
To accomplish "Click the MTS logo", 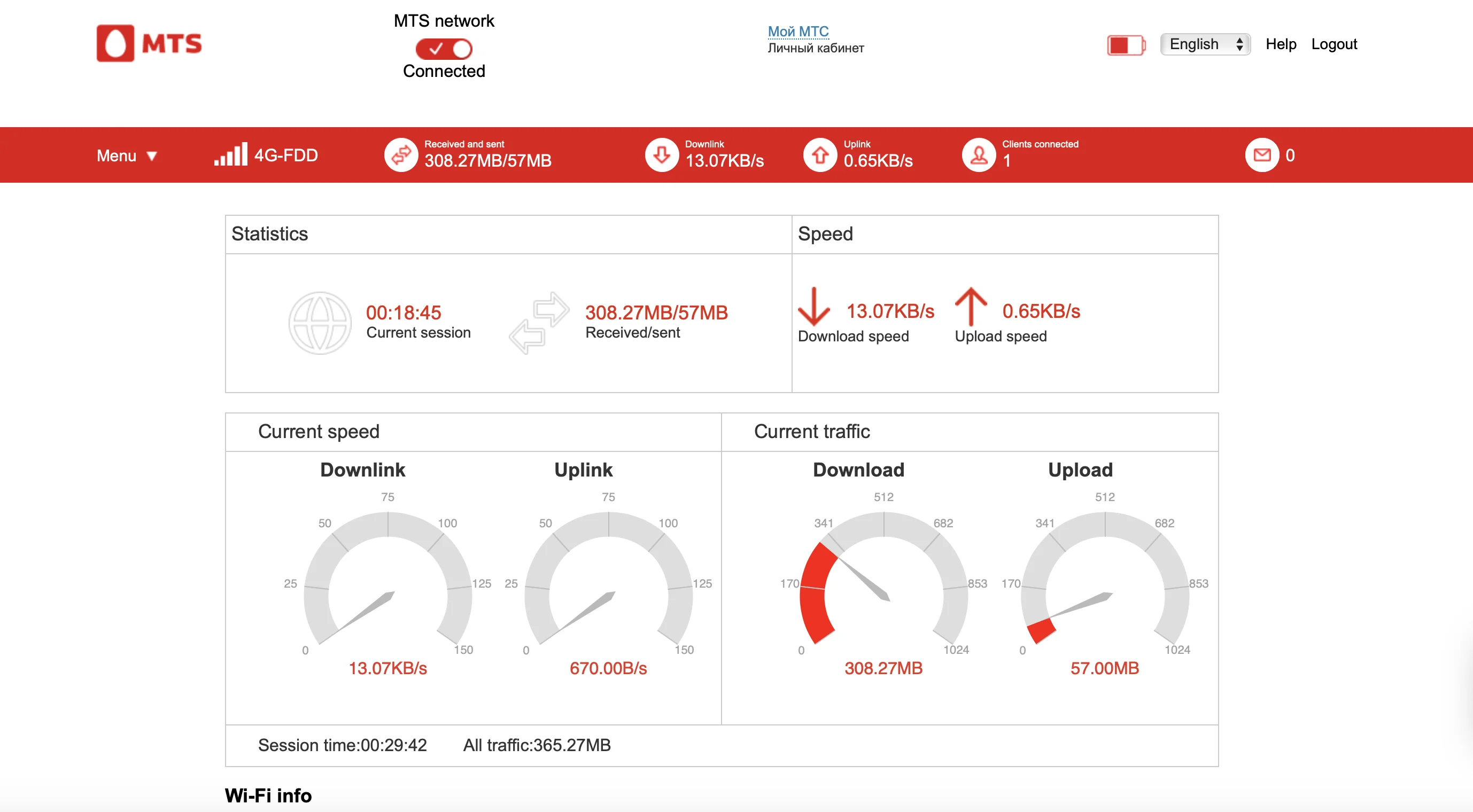I will pyautogui.click(x=149, y=43).
